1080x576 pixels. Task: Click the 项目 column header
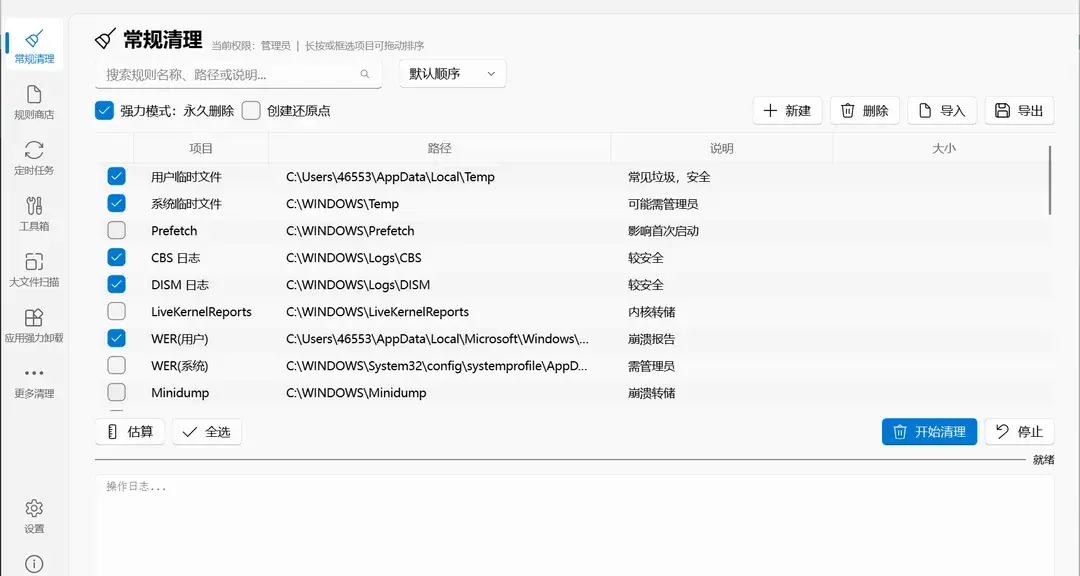click(201, 148)
